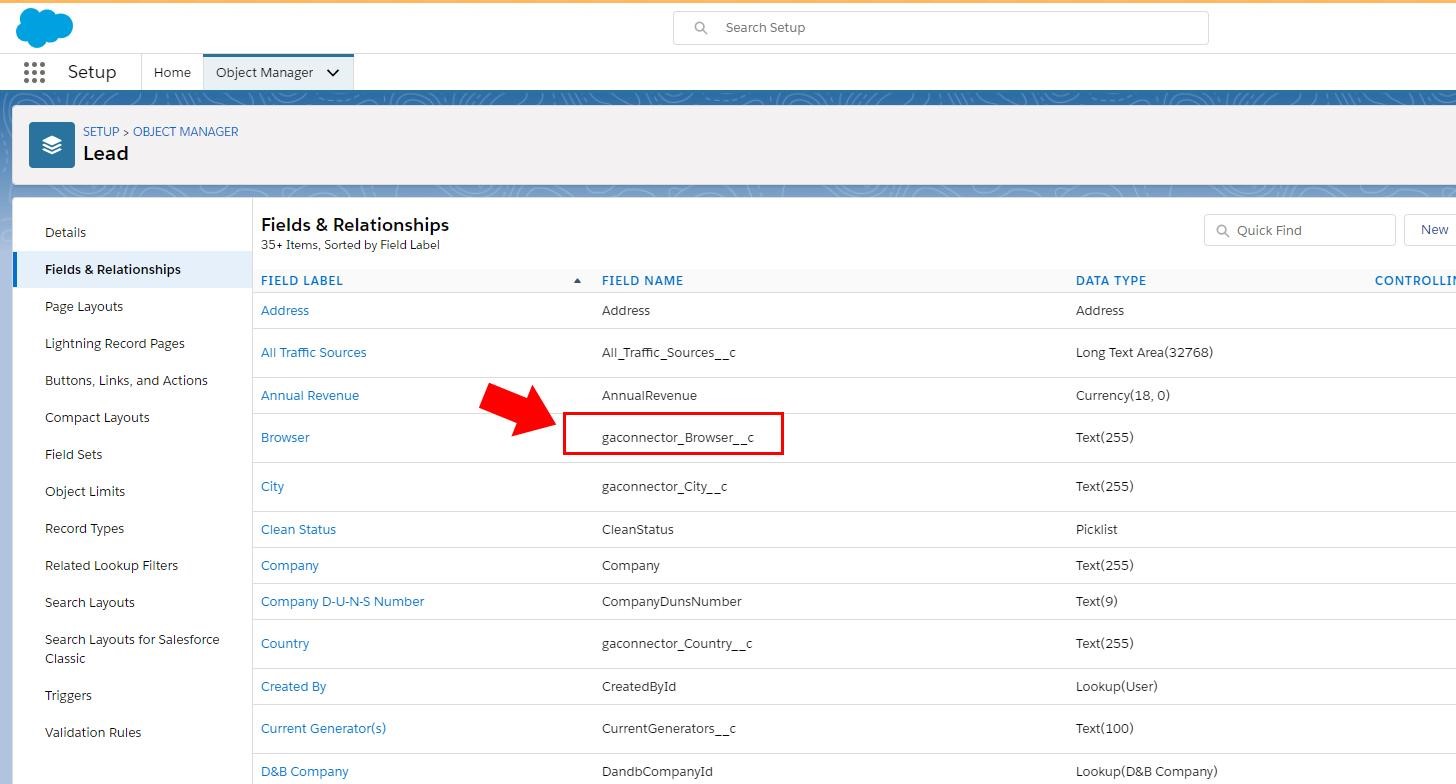Go to Buttons, Links, and Actions
The height and width of the screenshot is (784, 1456).
(126, 381)
